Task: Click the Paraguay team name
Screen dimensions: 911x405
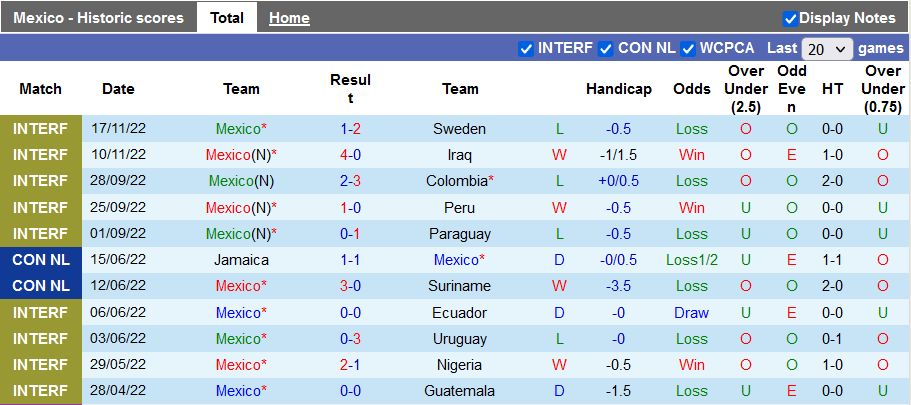Action: tap(459, 233)
